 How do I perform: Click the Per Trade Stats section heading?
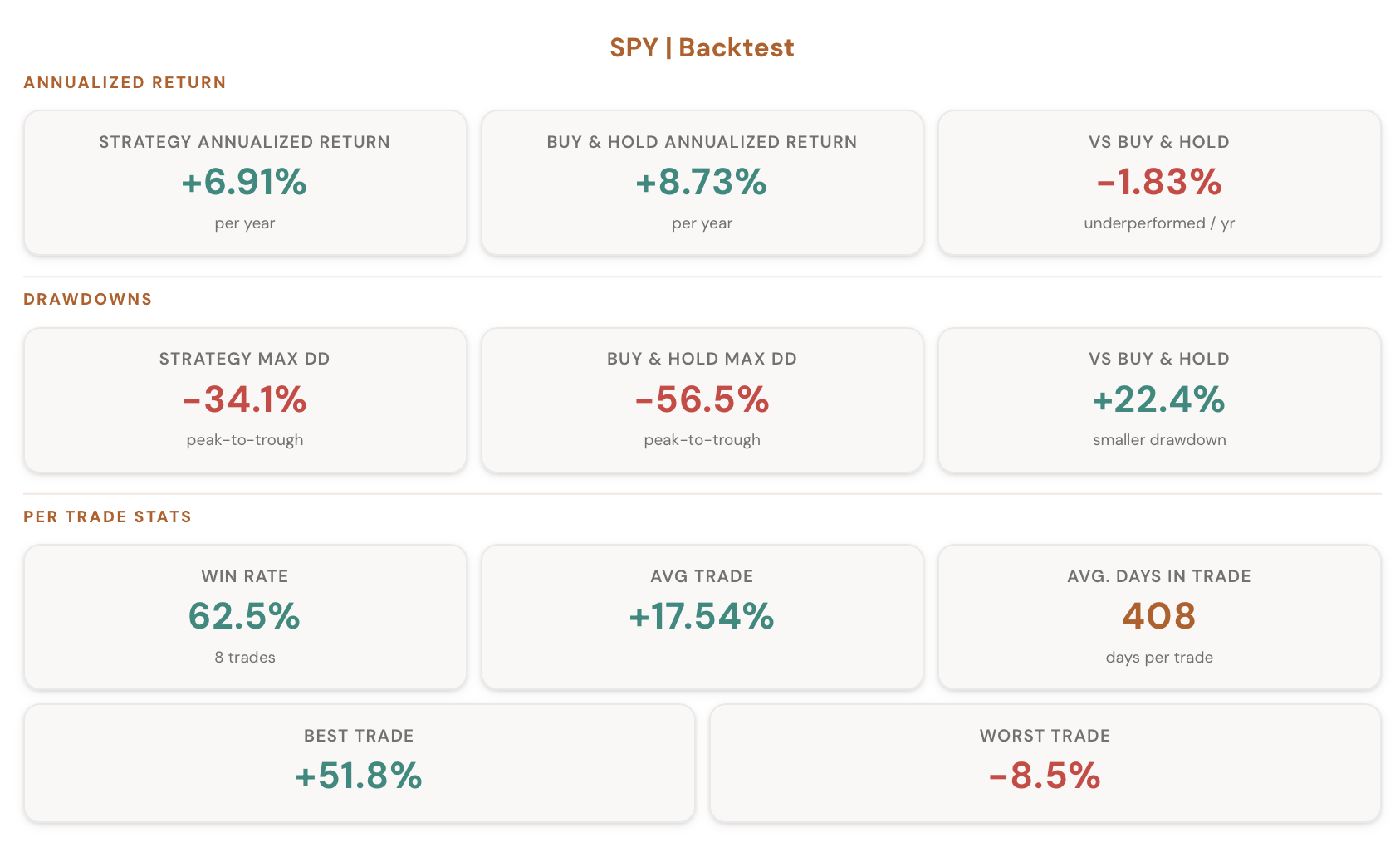coord(108,516)
